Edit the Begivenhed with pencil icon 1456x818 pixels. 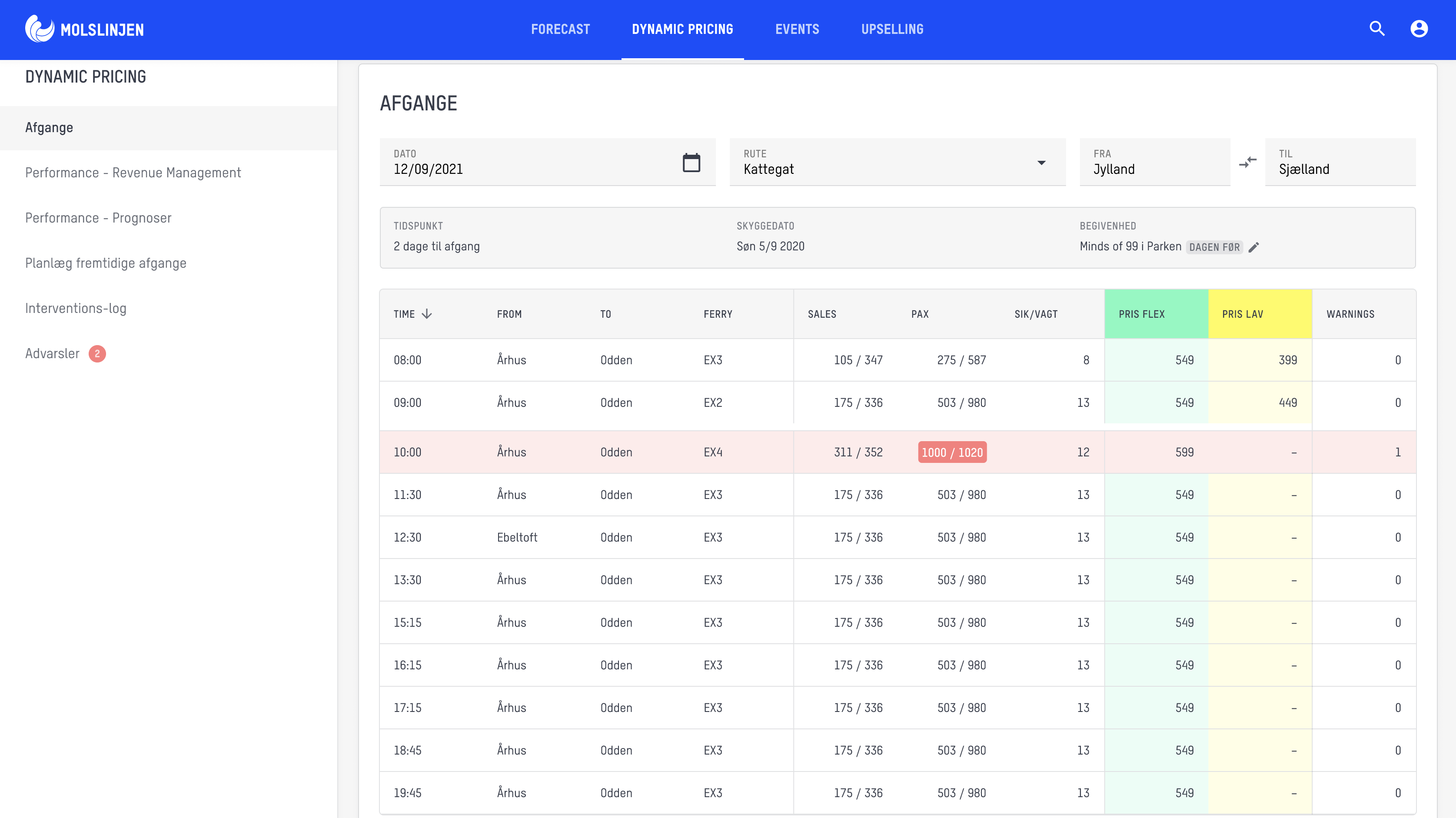pyautogui.click(x=1253, y=247)
